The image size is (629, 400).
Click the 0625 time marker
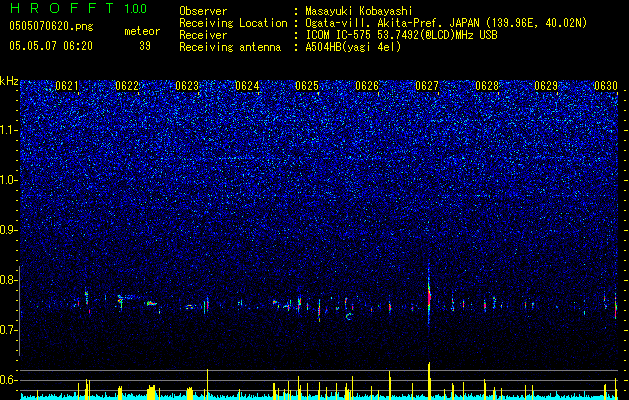point(307,86)
